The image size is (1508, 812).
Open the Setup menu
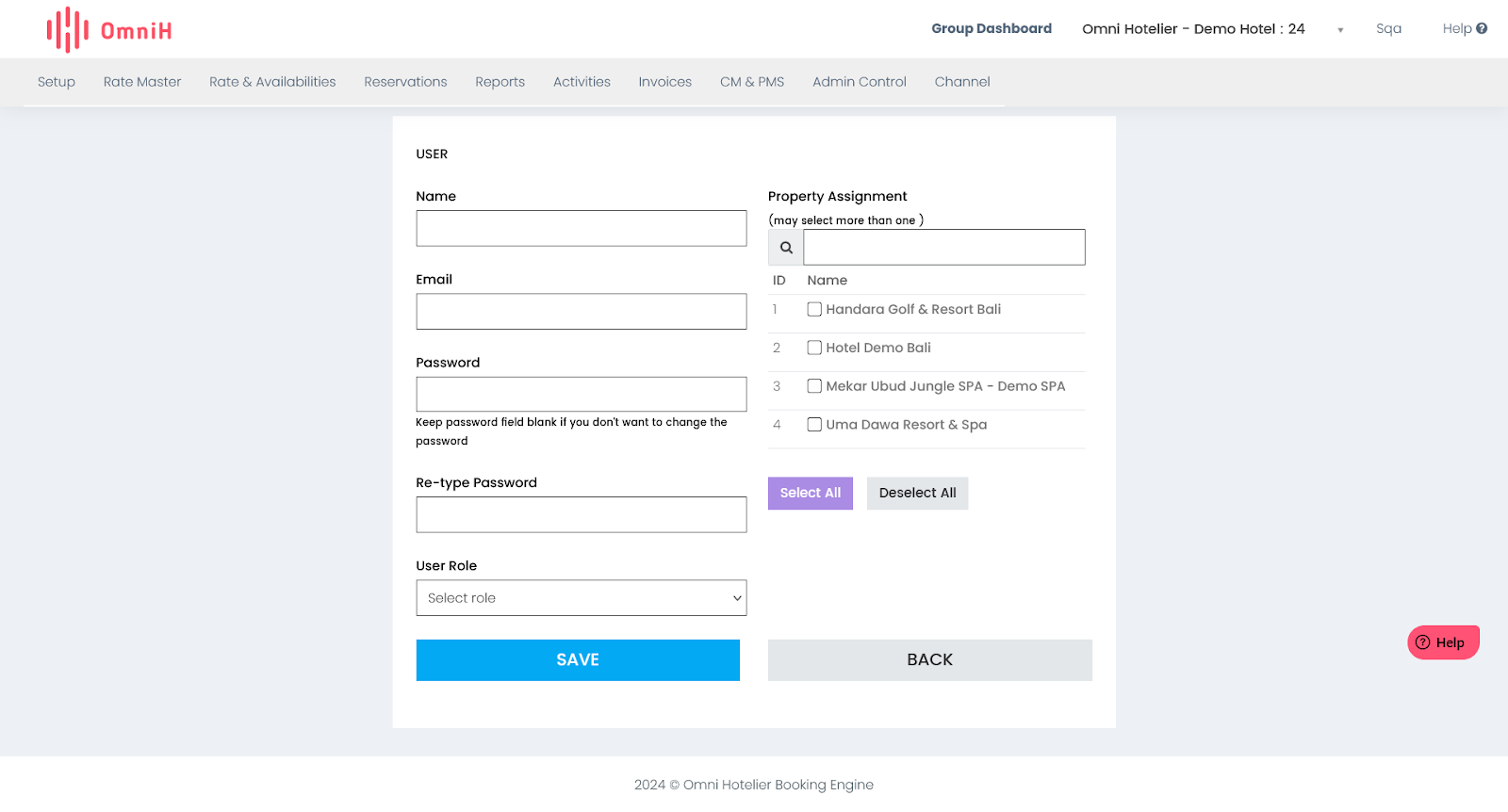coord(57,82)
